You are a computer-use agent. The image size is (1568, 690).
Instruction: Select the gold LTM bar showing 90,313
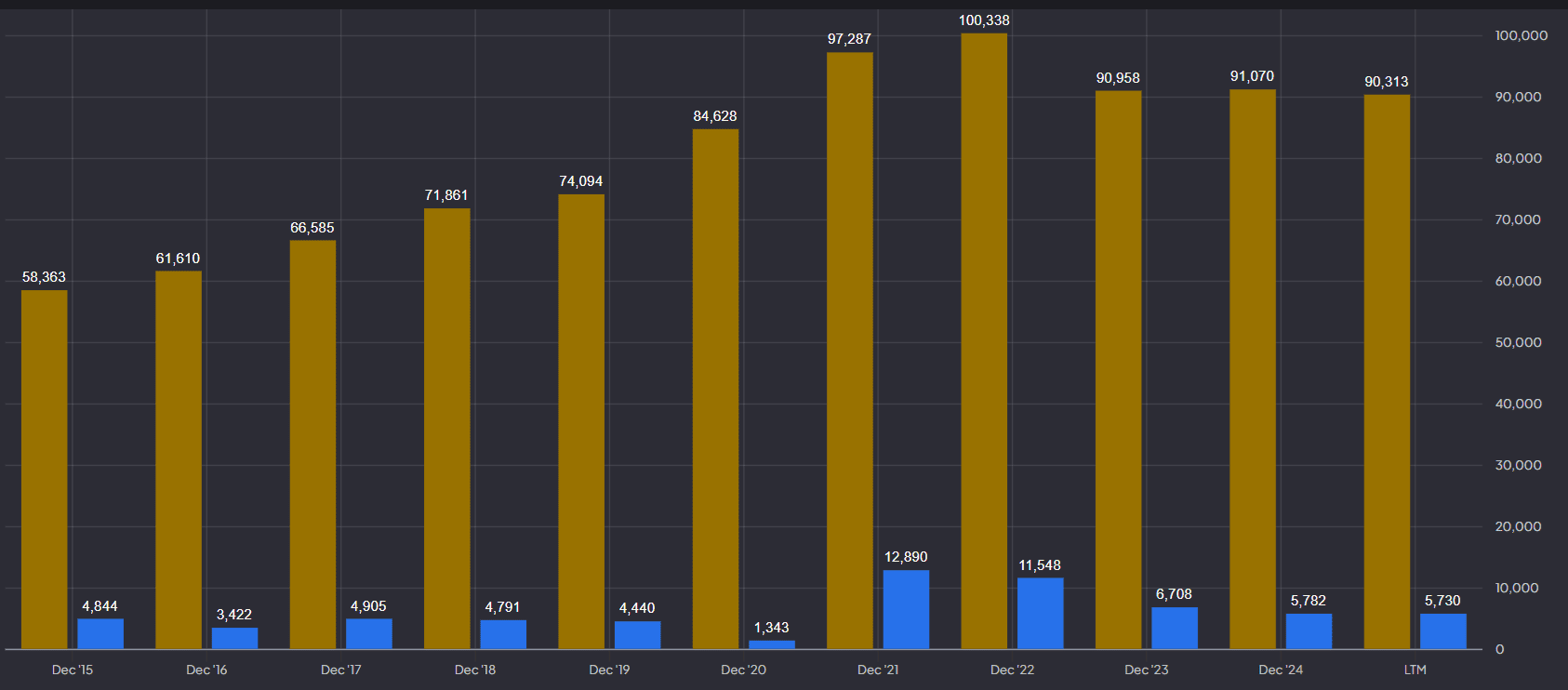pos(1387,371)
